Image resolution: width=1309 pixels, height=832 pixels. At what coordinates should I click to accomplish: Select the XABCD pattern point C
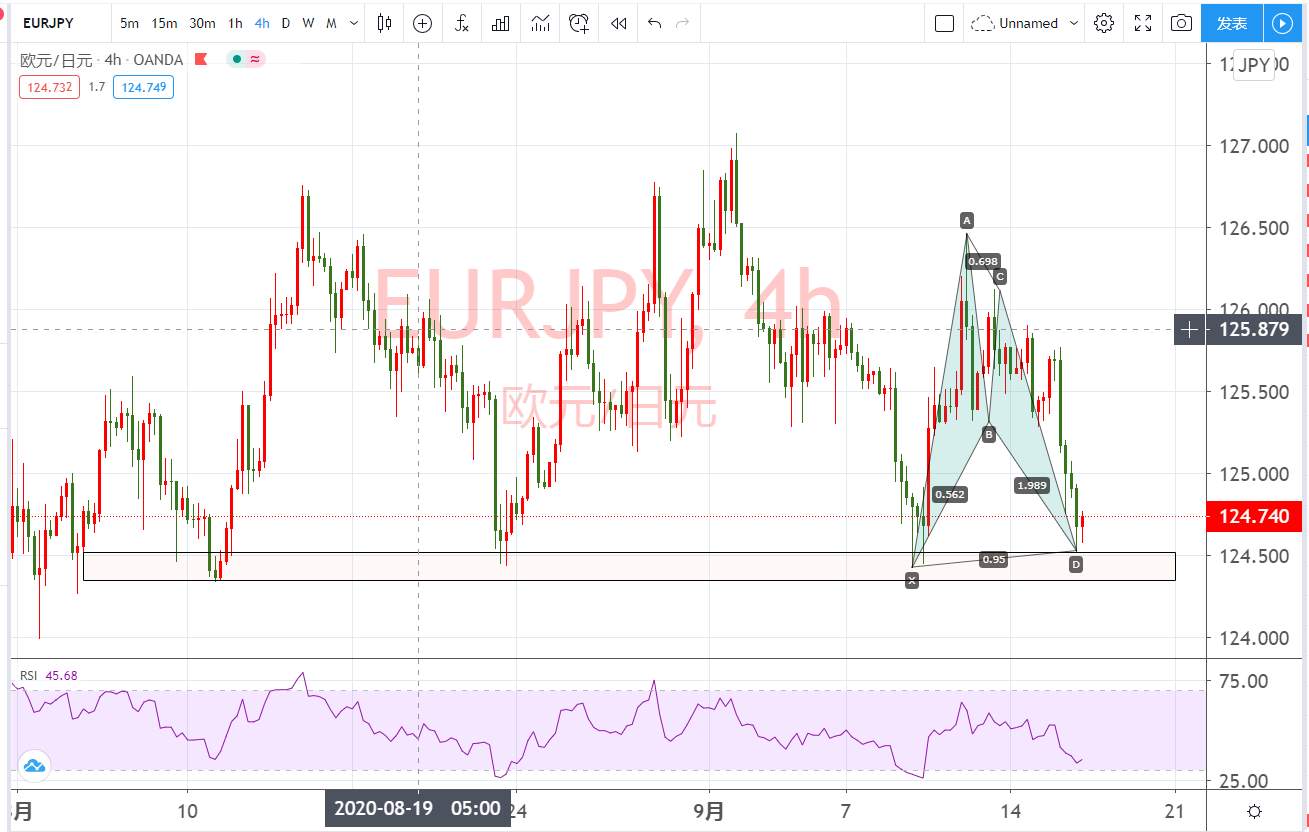(x=999, y=276)
